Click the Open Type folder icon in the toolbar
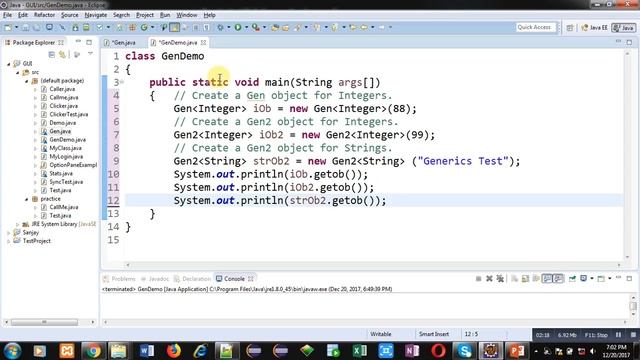The height and width of the screenshot is (360, 640). click(275, 27)
